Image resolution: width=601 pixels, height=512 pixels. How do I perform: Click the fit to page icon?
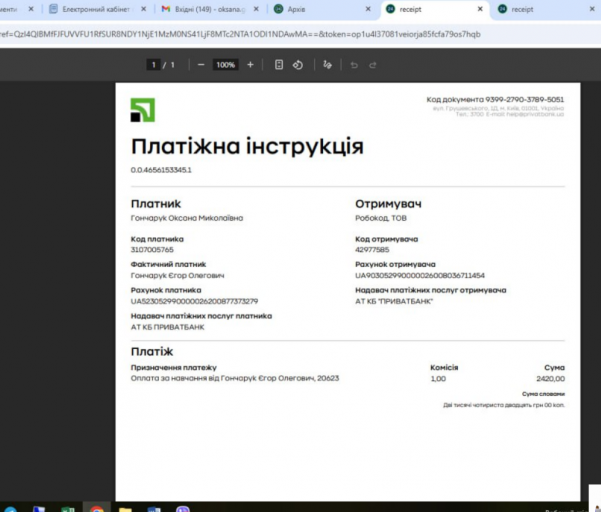279,65
